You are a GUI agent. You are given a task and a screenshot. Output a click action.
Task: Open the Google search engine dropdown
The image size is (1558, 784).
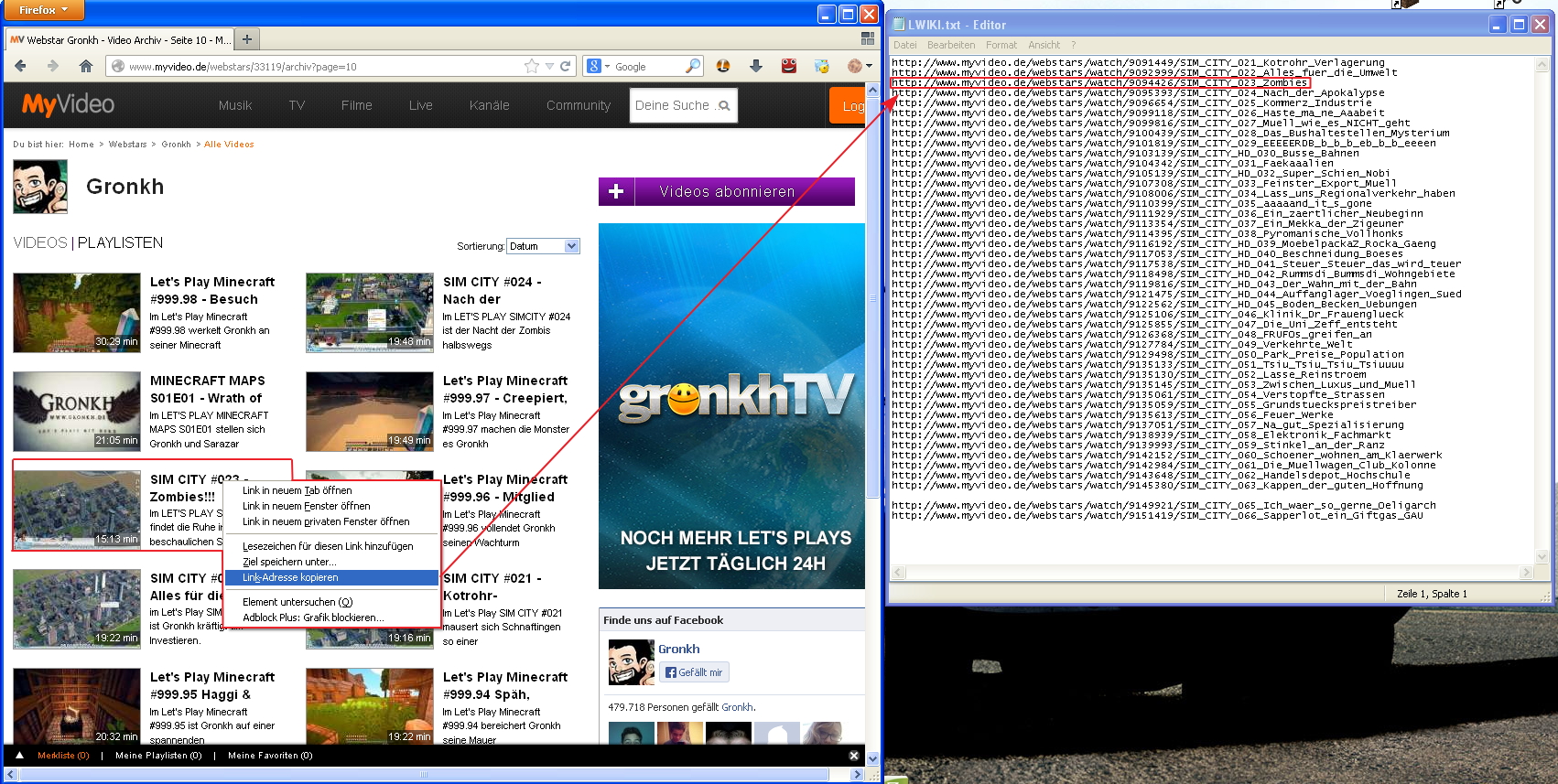(x=598, y=66)
